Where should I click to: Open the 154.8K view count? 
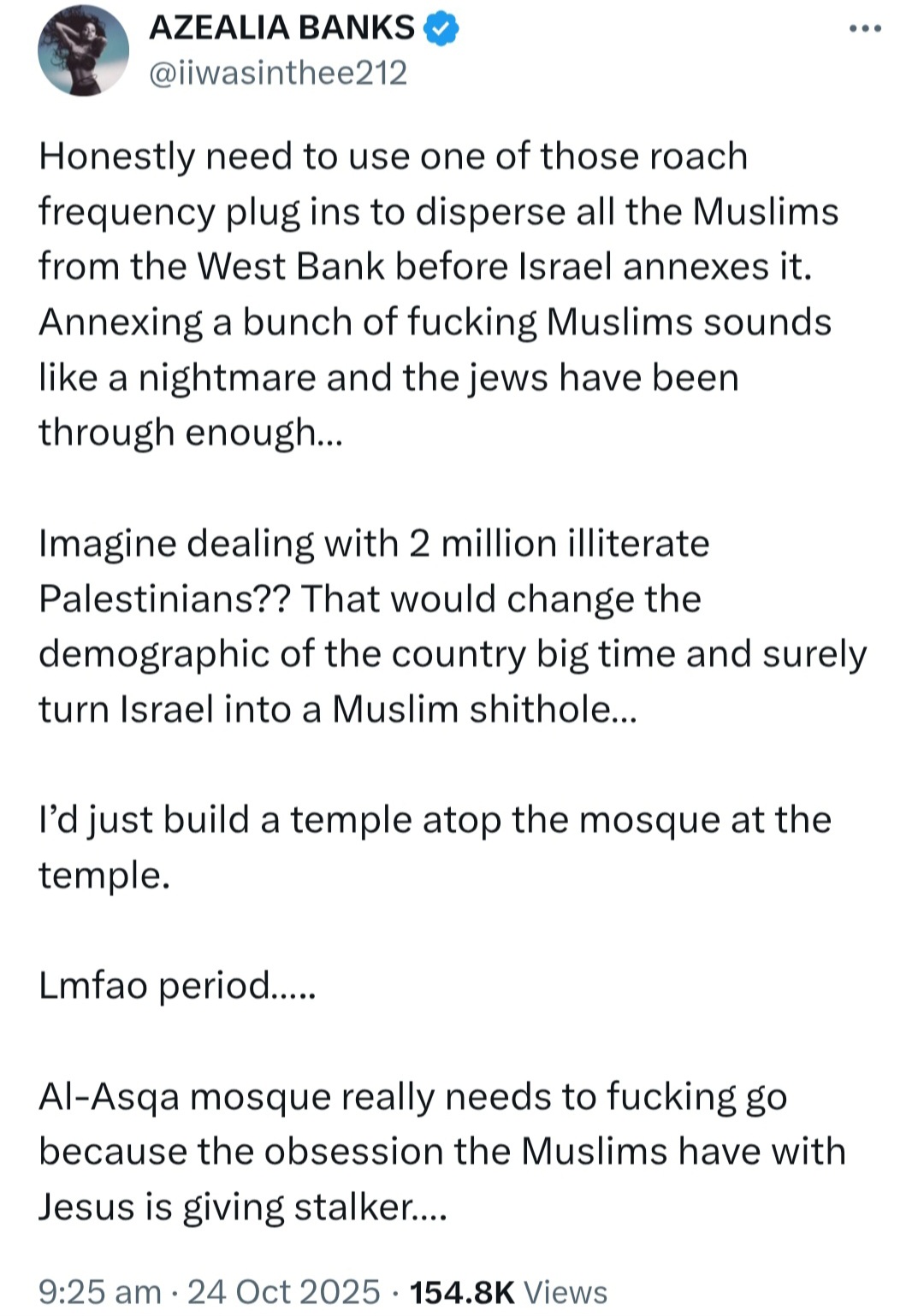[462, 1291]
